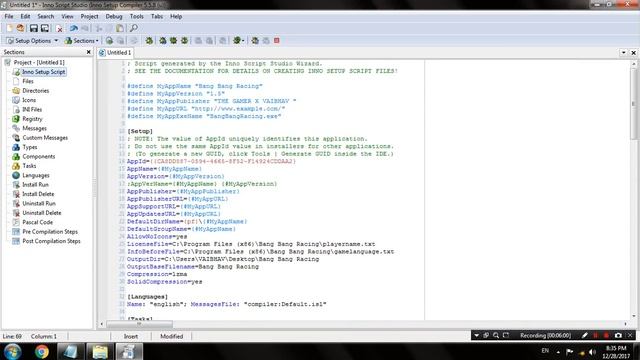The height and width of the screenshot is (360, 640).
Task: Select Install Run section
Action: coord(35,184)
